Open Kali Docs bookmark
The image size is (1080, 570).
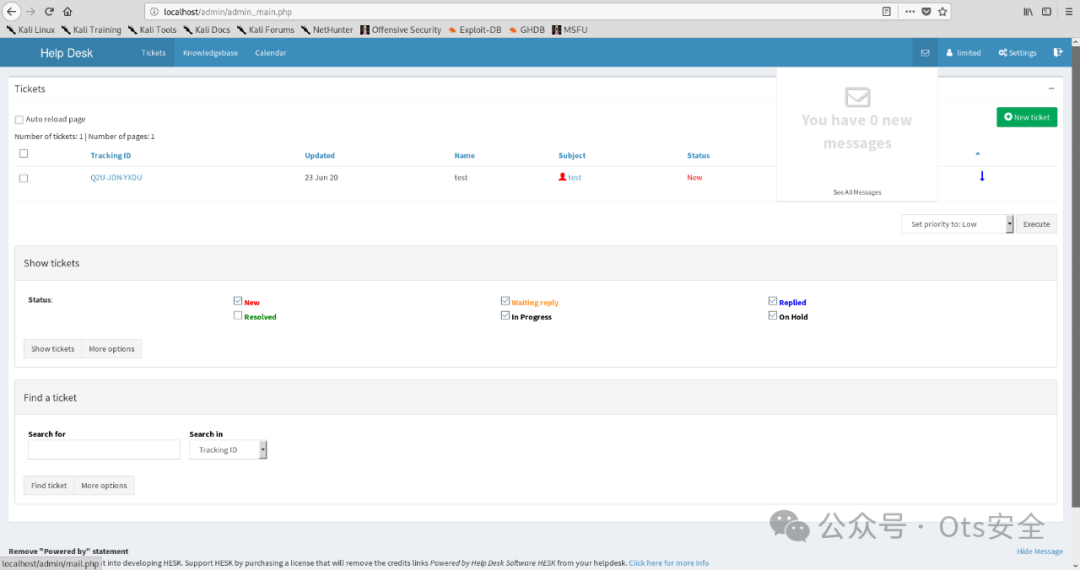[207, 30]
